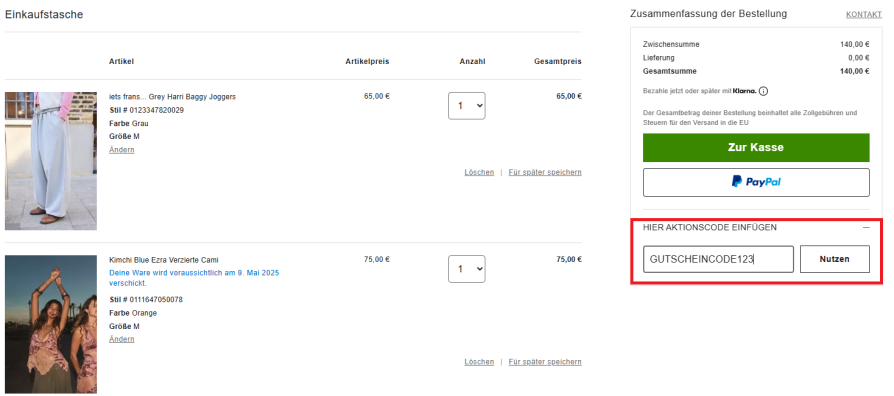
Task: Focus the Aktionscode input field
Action: [718, 259]
